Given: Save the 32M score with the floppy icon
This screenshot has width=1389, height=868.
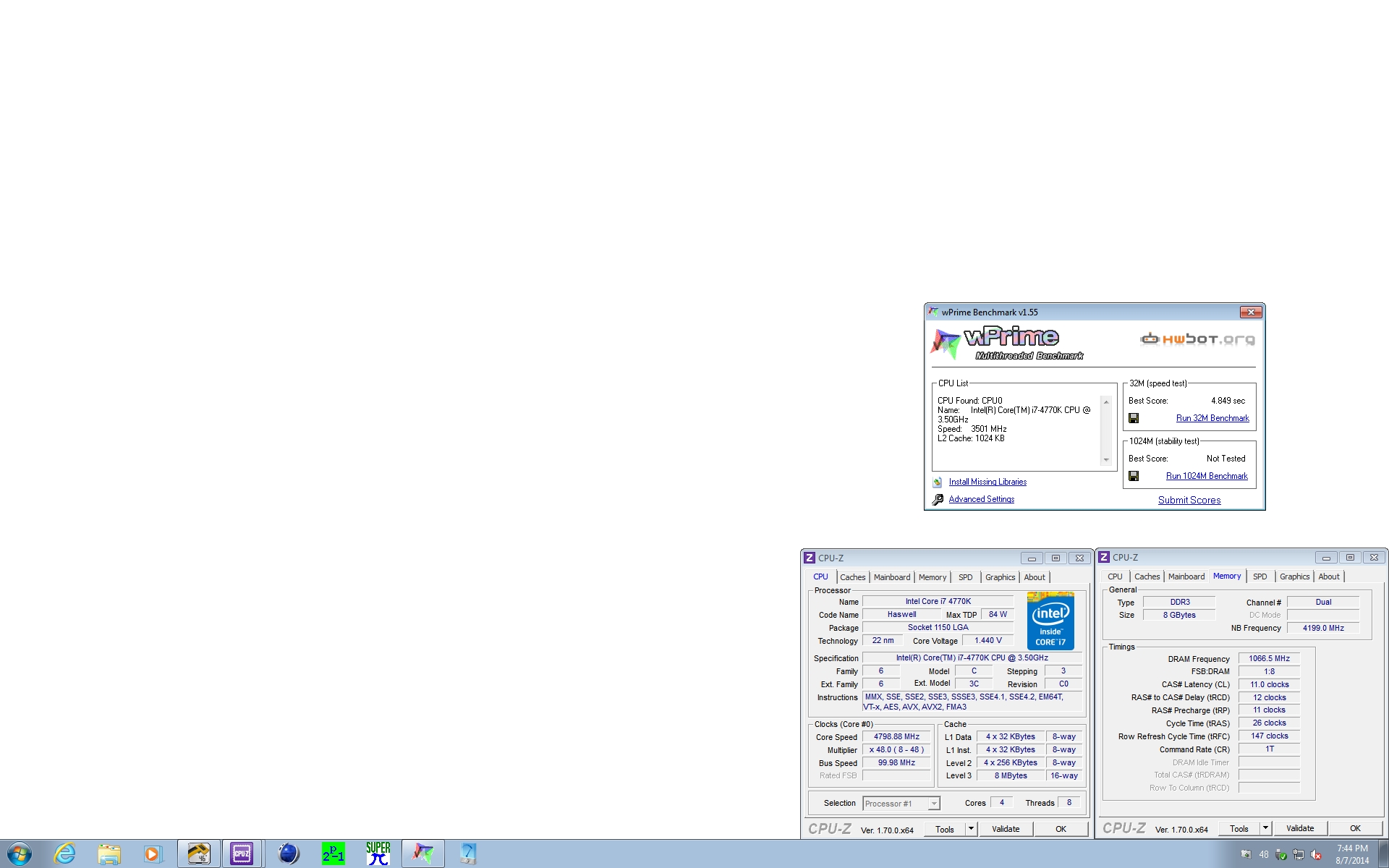Looking at the screenshot, I should coord(1134,418).
